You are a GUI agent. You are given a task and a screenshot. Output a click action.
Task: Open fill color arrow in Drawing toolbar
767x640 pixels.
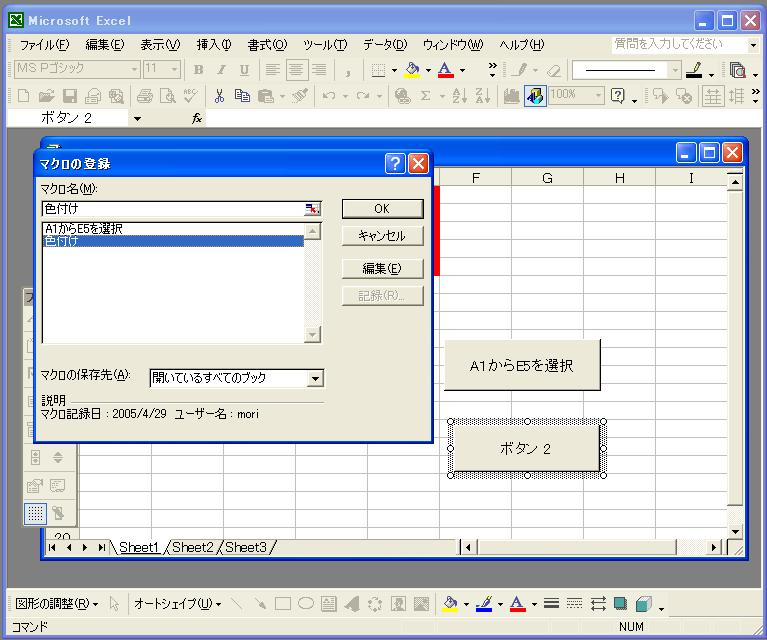coord(466,604)
